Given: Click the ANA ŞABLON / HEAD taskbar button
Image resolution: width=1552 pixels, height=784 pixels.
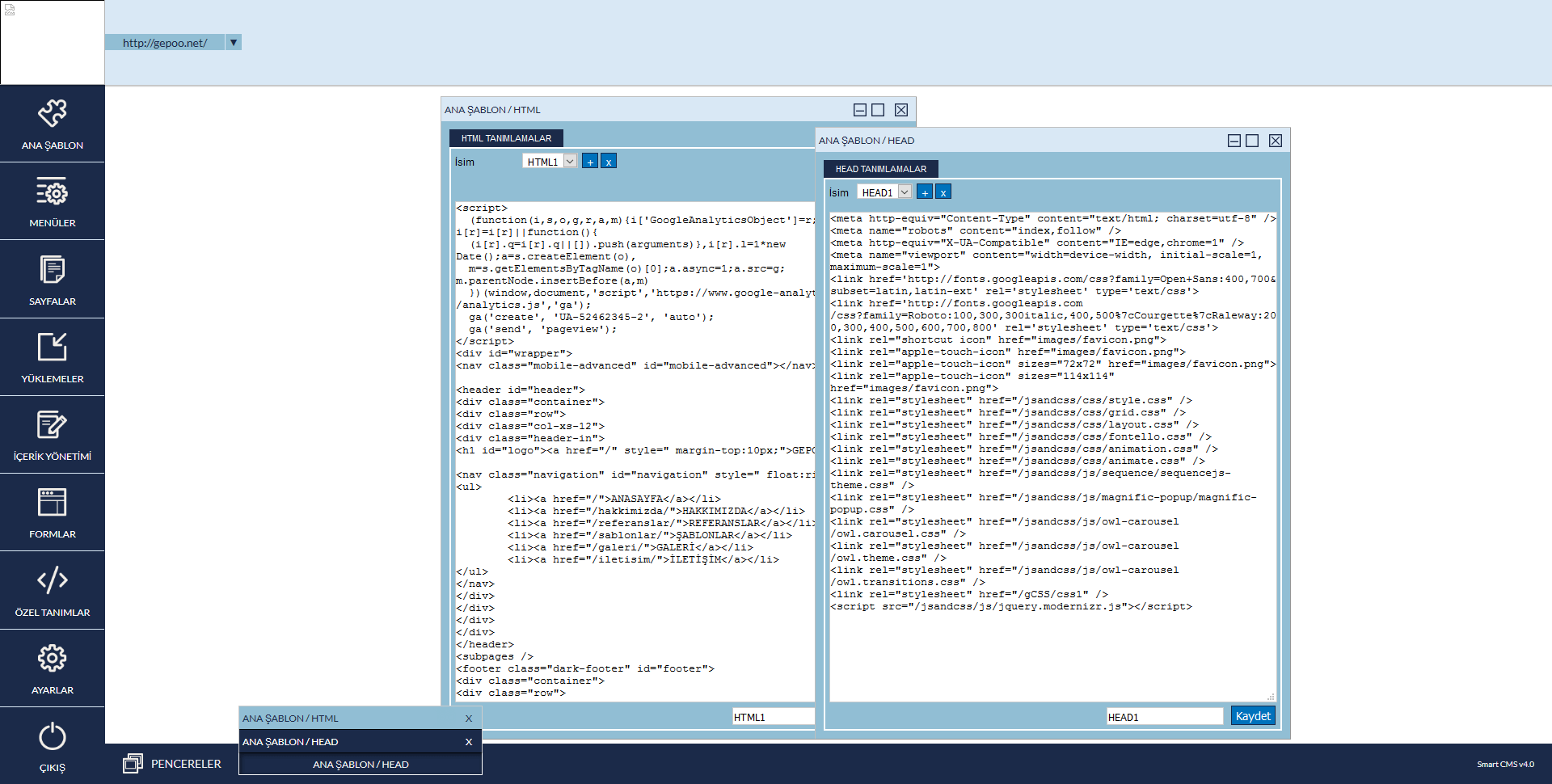Looking at the screenshot, I should (361, 765).
